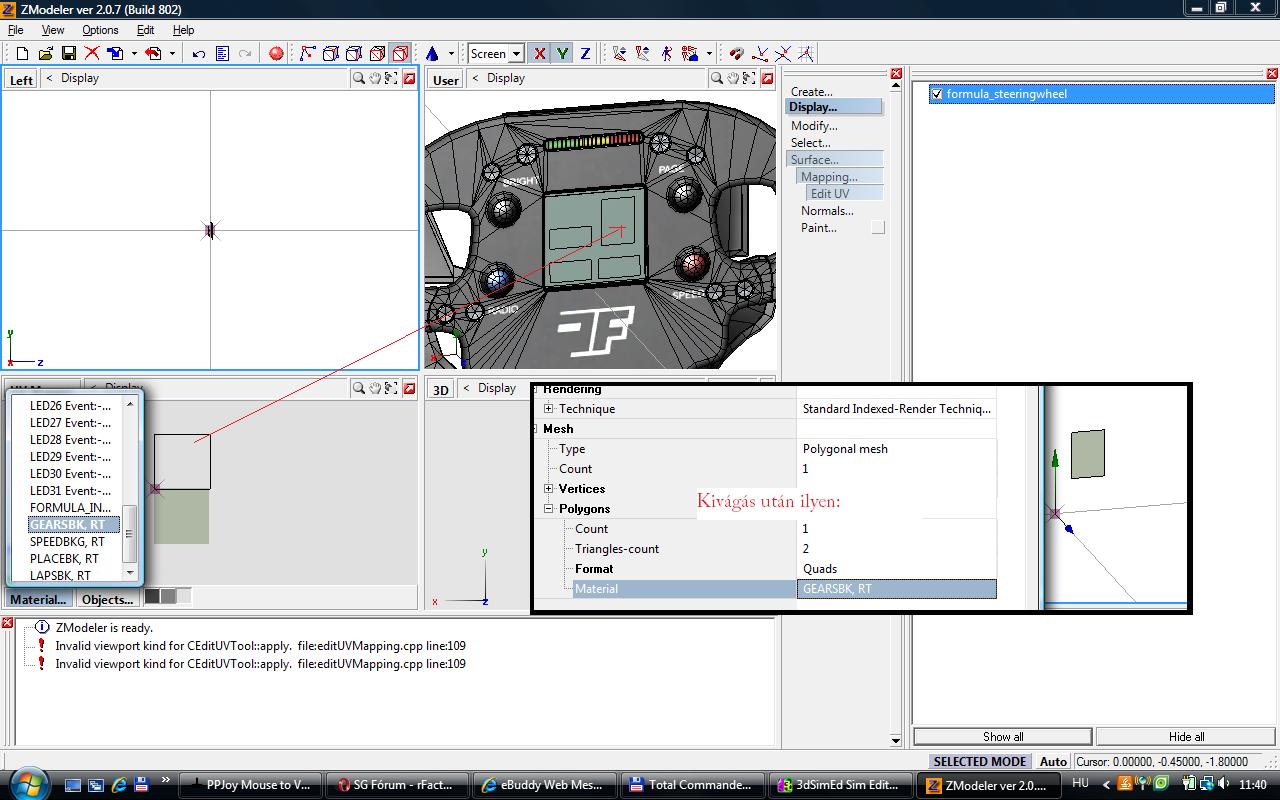Viewport: 1280px width, 800px height.
Task: Maximize User viewport with red arrow icon
Action: pyautogui.click(x=767, y=78)
